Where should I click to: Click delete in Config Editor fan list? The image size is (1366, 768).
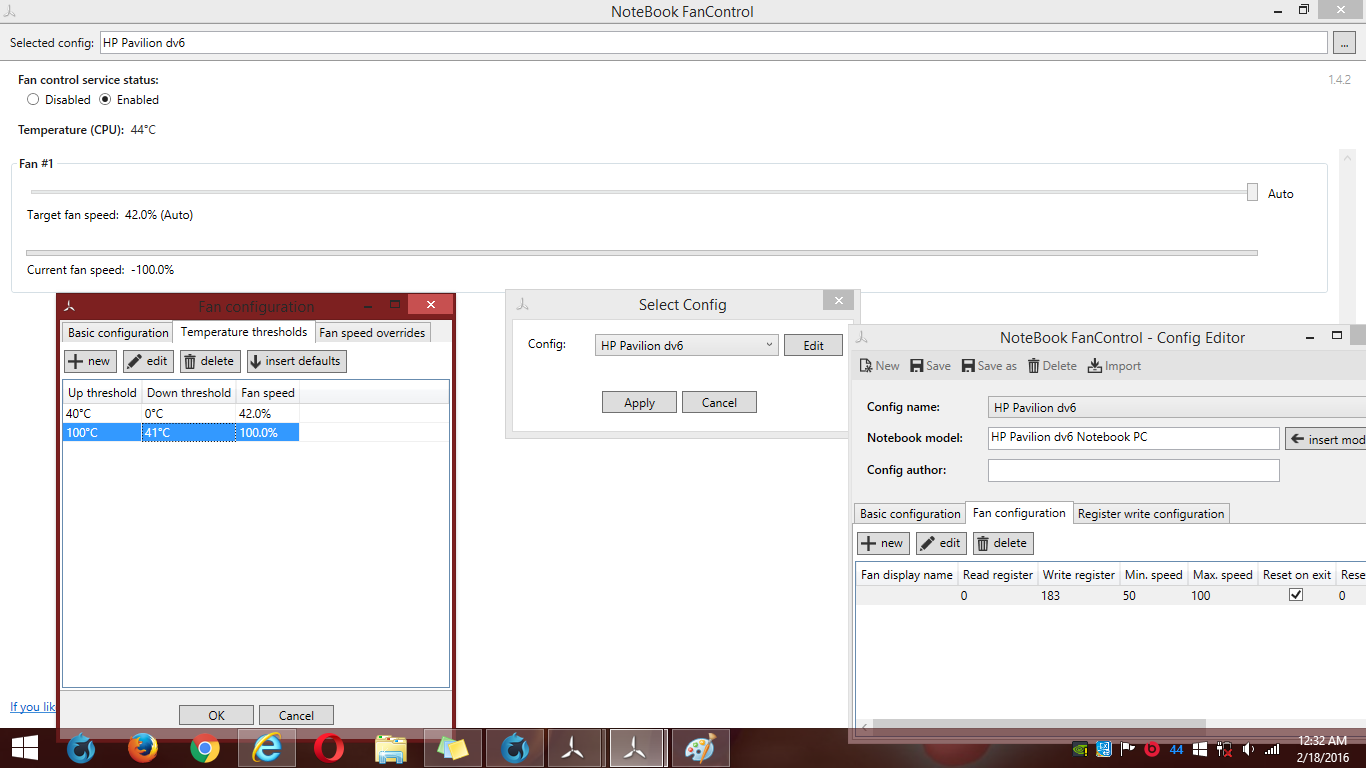click(x=1003, y=543)
